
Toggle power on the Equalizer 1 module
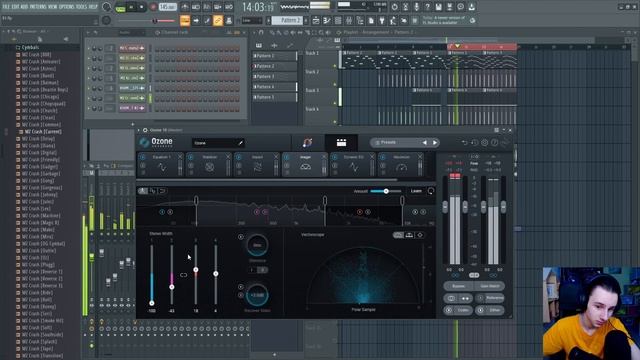142,157
